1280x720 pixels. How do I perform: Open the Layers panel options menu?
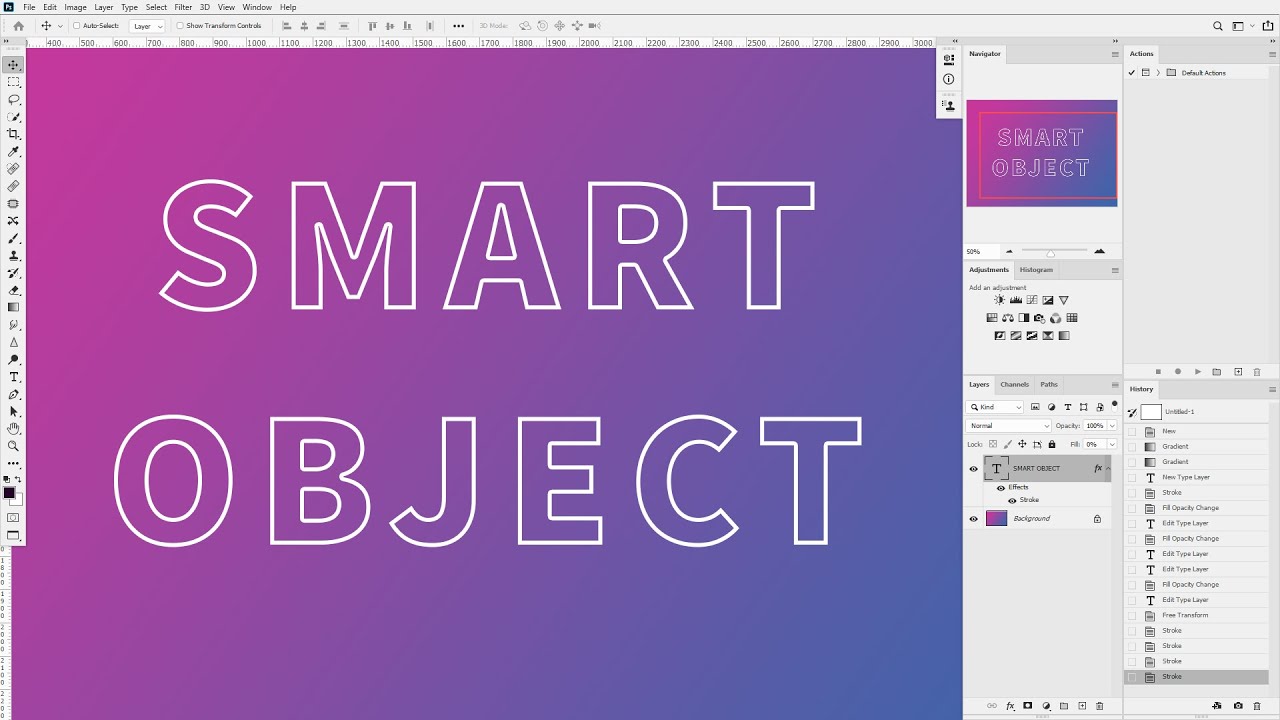tap(1115, 384)
